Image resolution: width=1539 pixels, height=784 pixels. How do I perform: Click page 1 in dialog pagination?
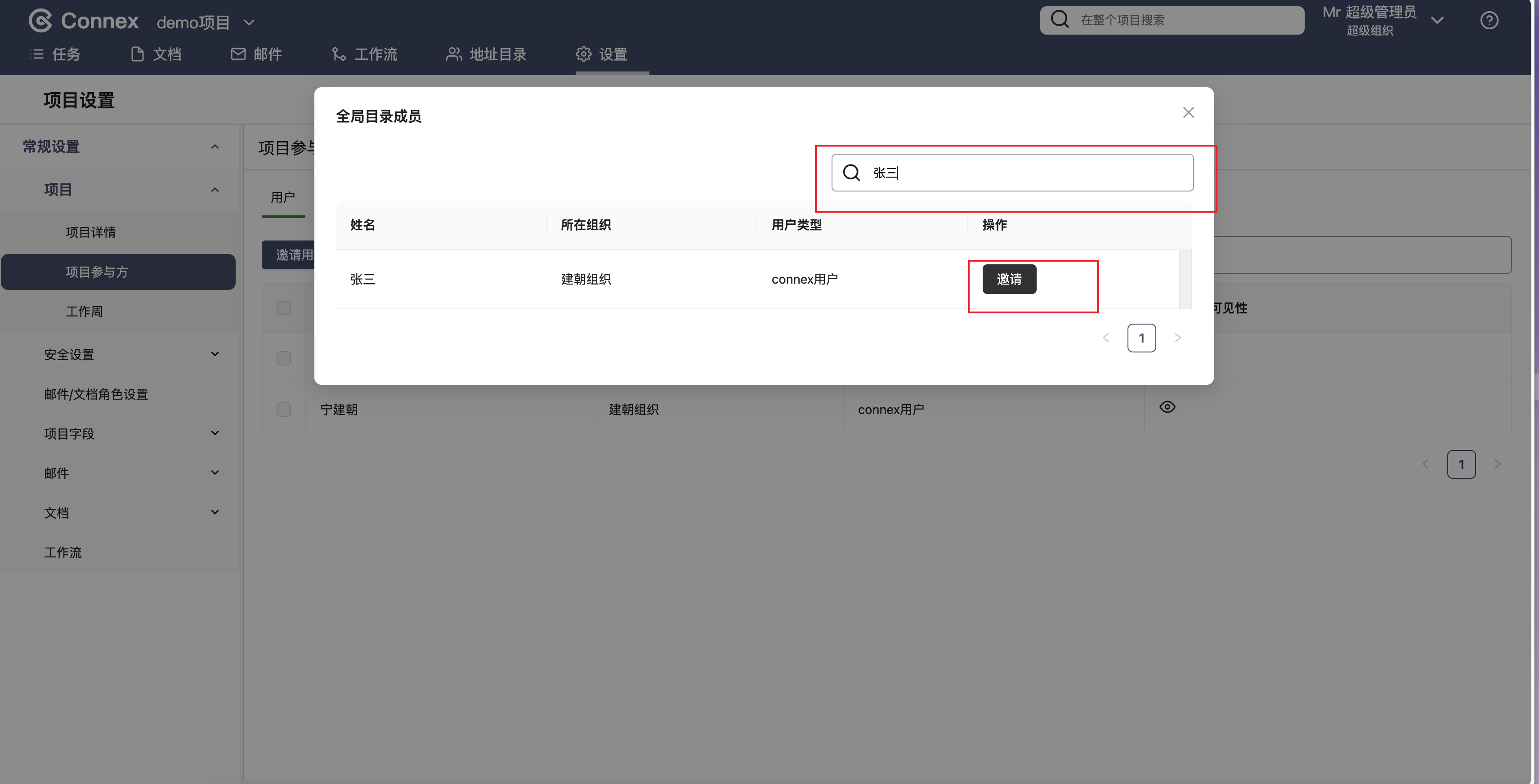click(1141, 338)
